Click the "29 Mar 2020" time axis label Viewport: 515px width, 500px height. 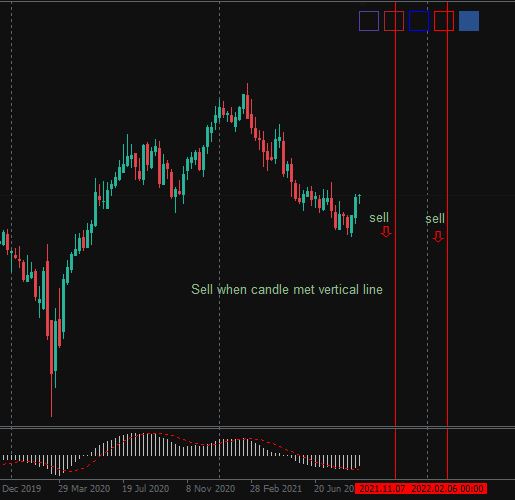coord(84,489)
